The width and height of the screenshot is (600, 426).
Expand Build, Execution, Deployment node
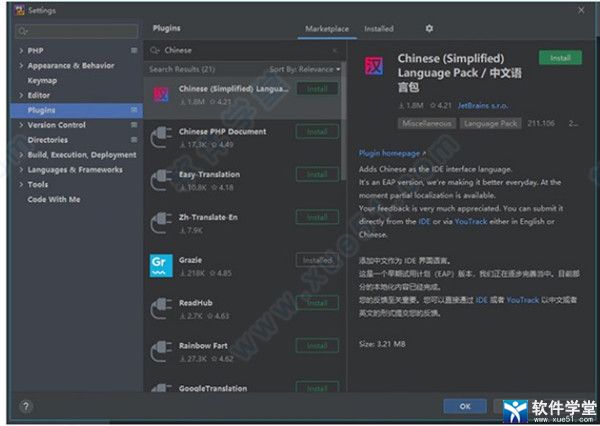[21, 155]
